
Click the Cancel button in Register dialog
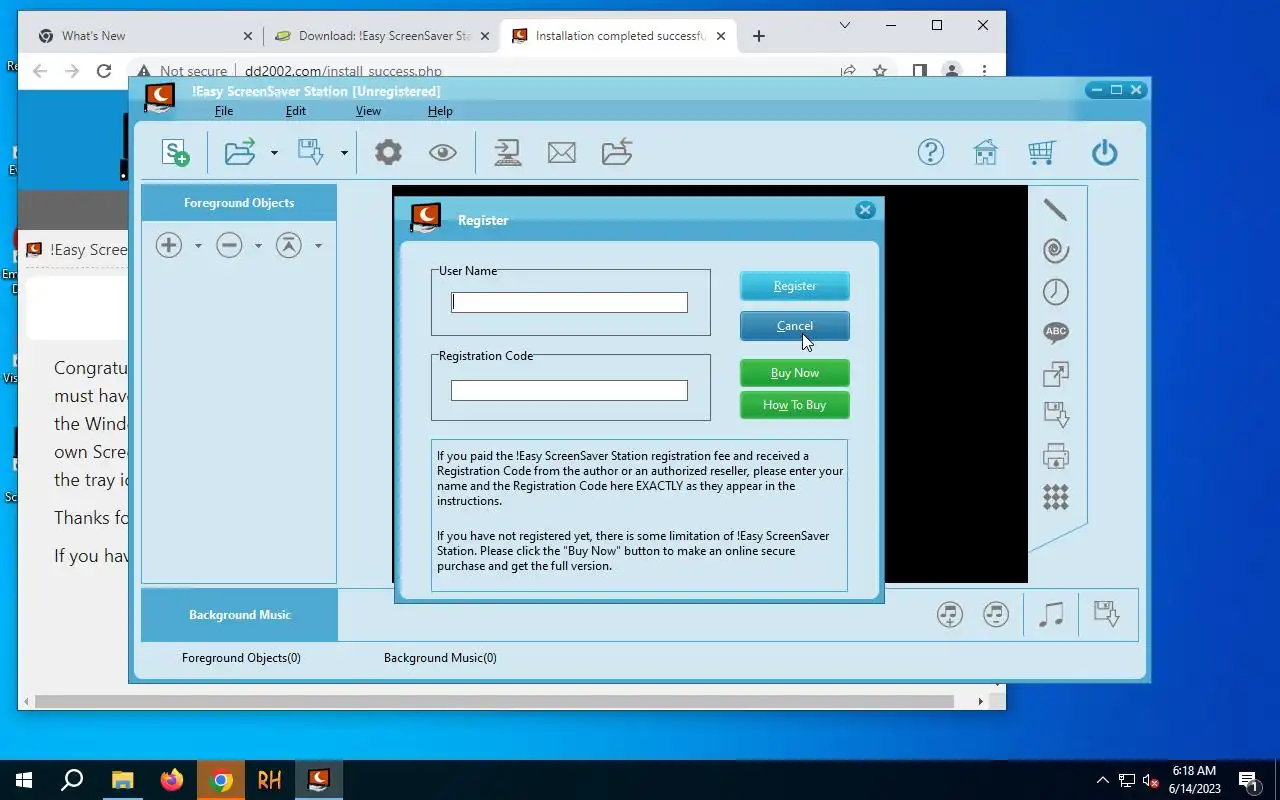(795, 326)
